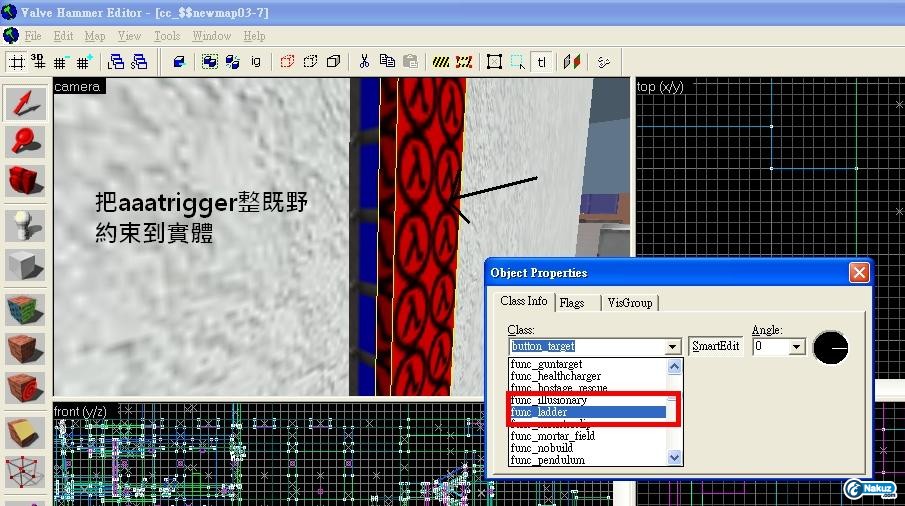Image resolution: width=905 pixels, height=506 pixels.
Task: Click the SmartEdit button
Action: pos(716,346)
